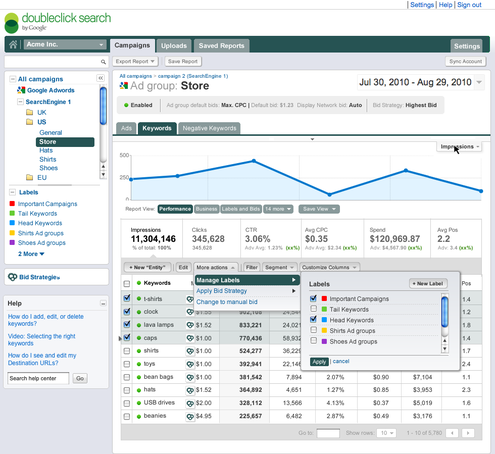This screenshot has height=454, width=495.
Task: Click the New Label button
Action: (x=428, y=284)
